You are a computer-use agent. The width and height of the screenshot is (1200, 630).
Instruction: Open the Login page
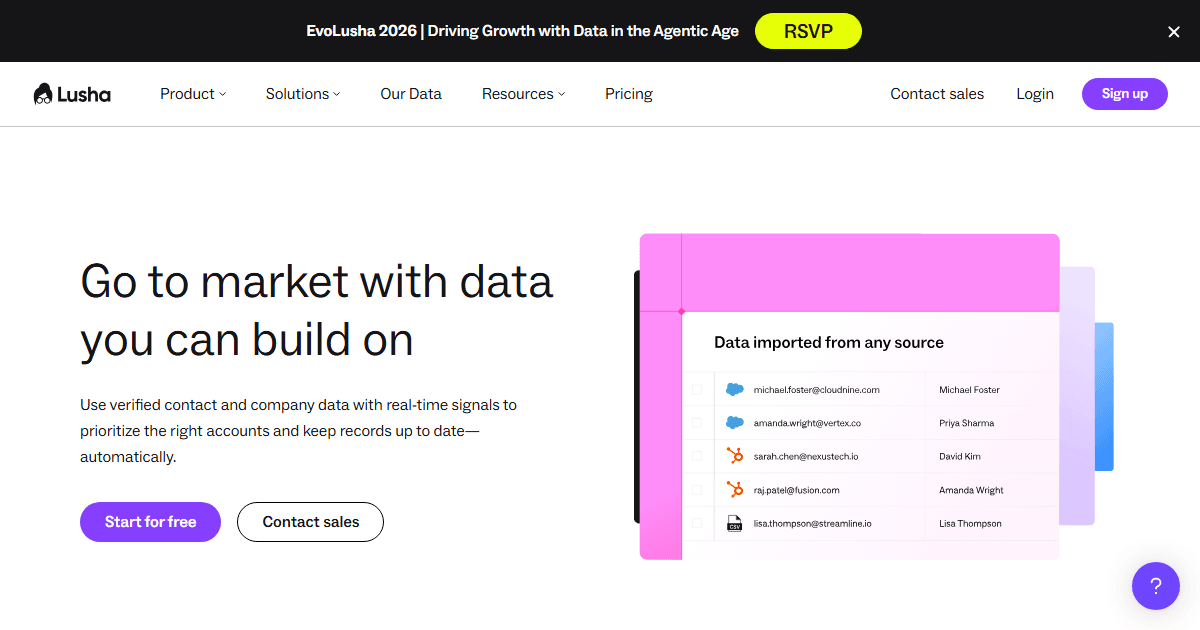click(1035, 94)
